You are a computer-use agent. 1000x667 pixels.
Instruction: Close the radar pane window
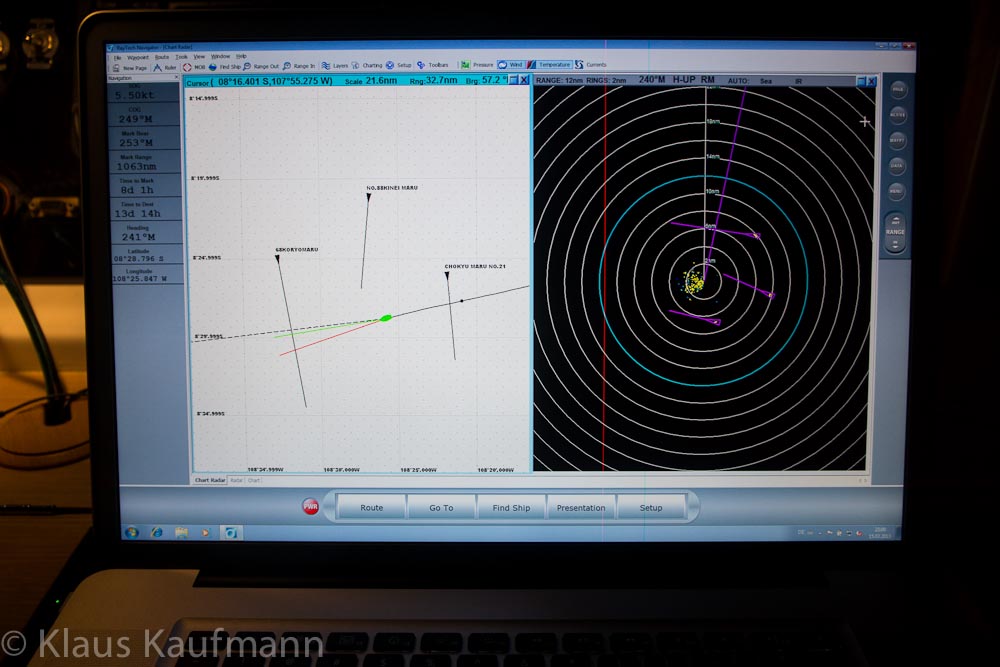(x=872, y=82)
